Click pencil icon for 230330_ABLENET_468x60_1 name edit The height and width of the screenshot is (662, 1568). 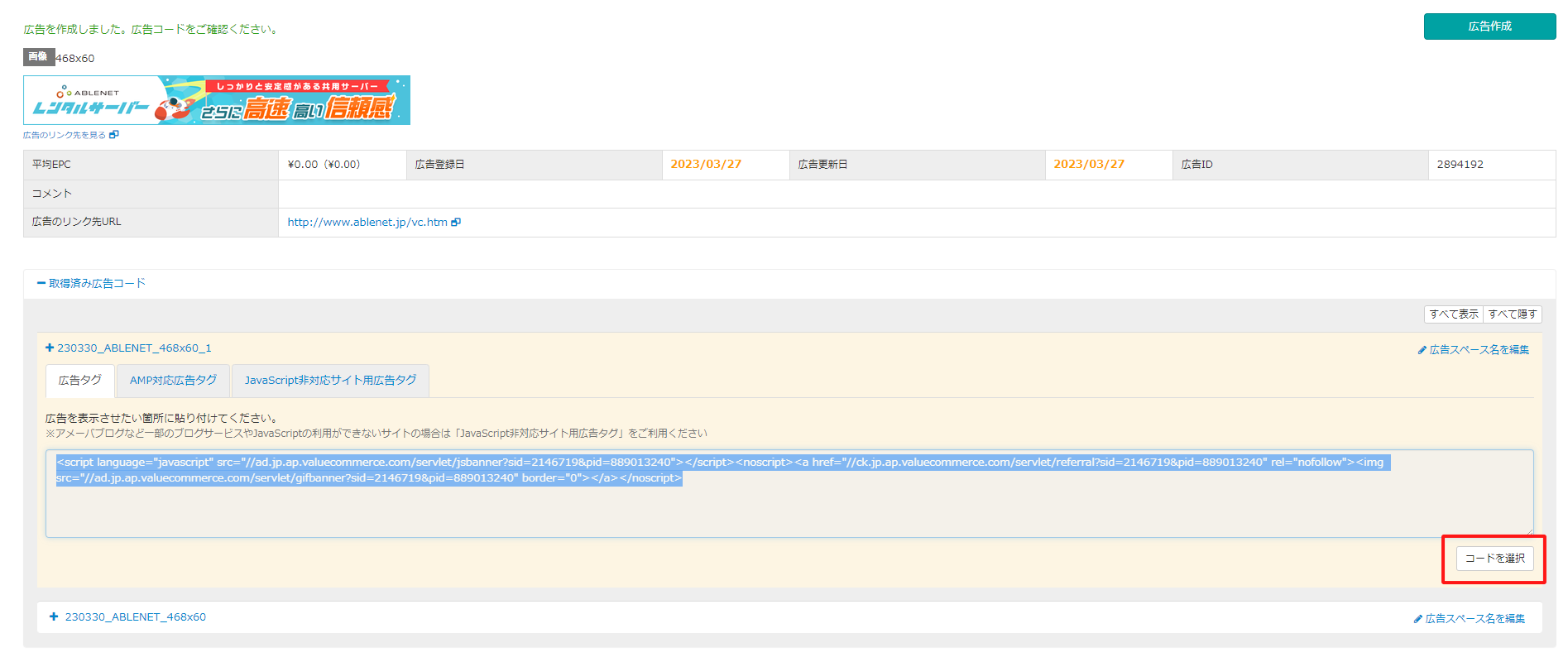[1422, 350]
